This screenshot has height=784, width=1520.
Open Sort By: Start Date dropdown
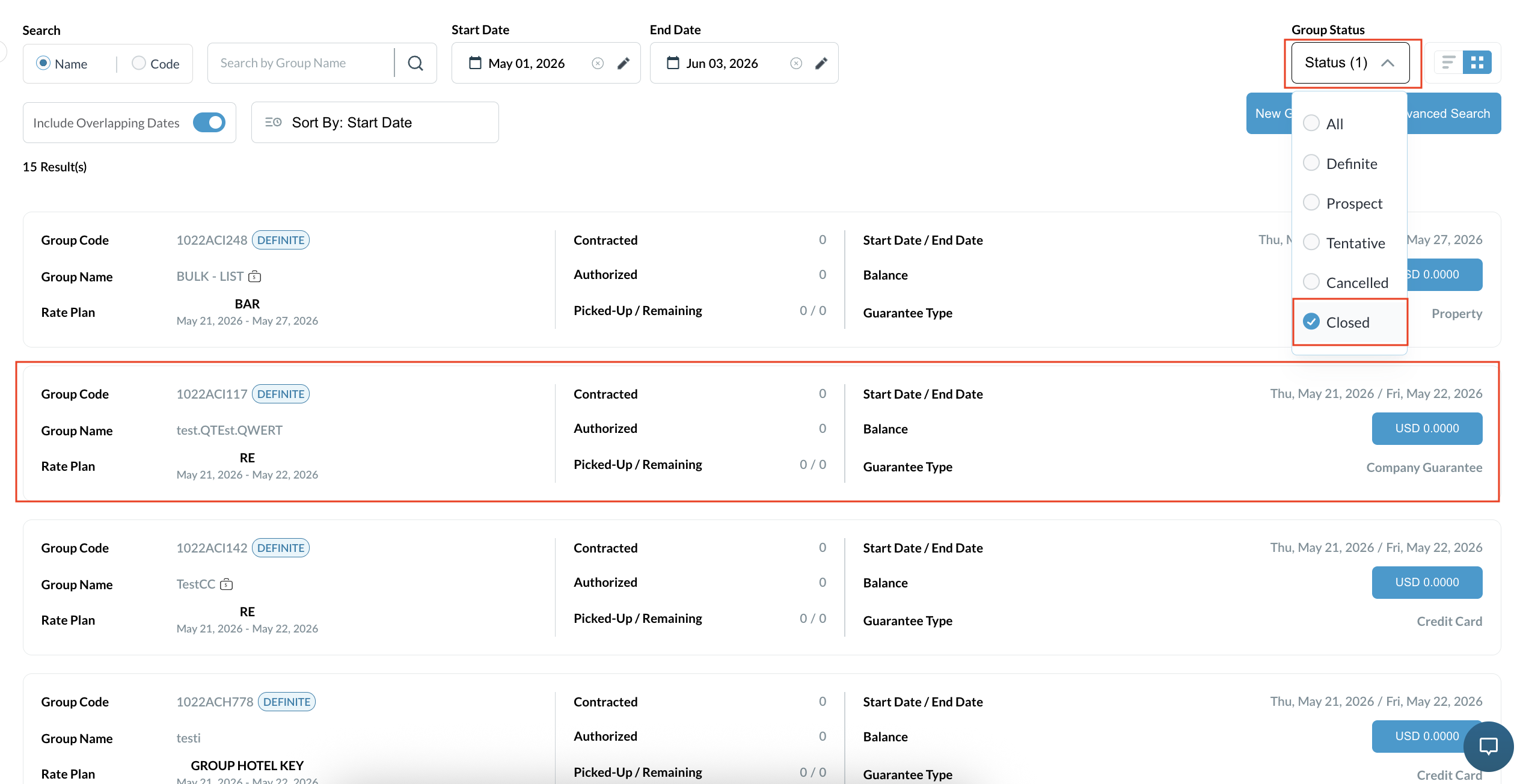point(375,122)
